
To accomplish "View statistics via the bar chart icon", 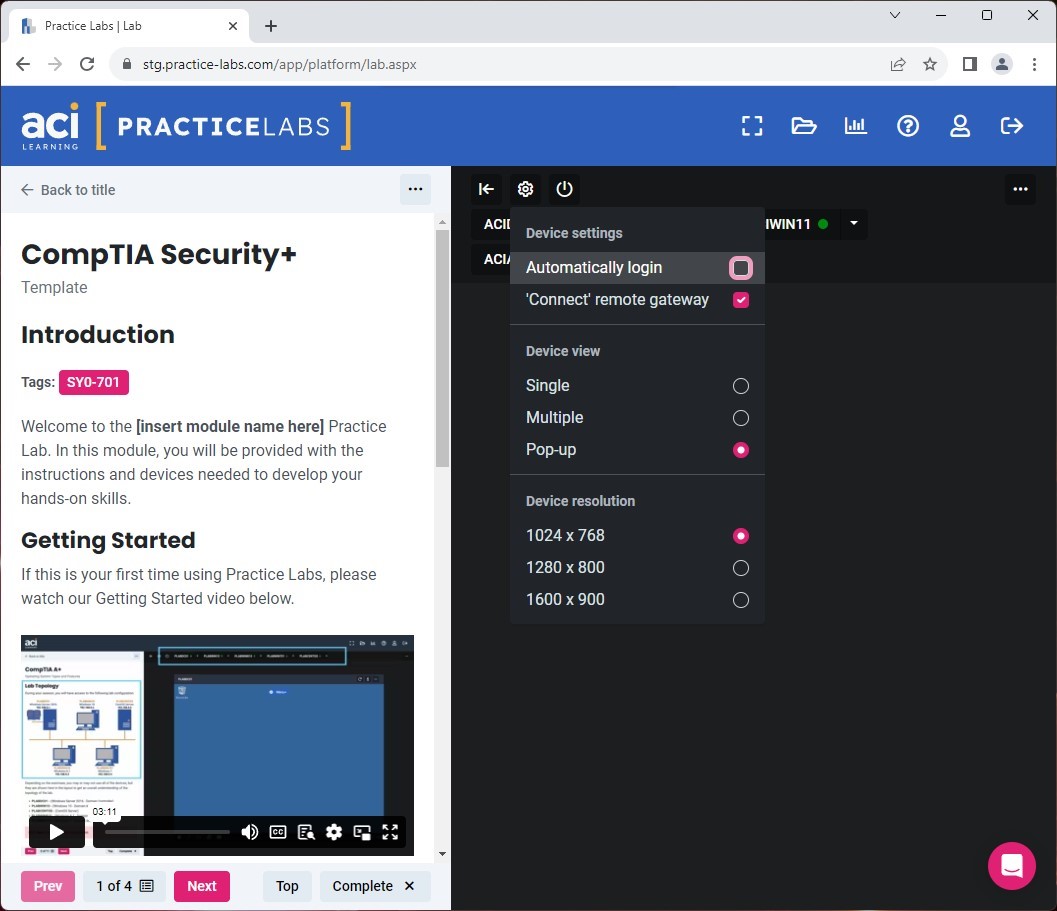I will 855,126.
